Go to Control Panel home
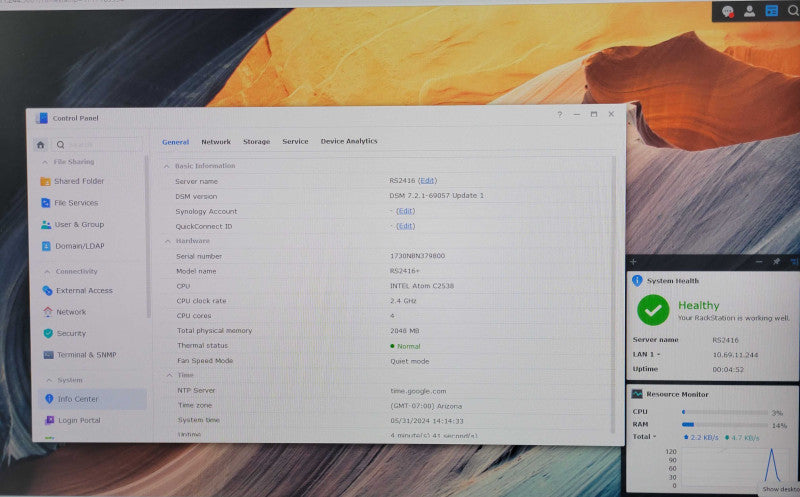 coord(40,145)
